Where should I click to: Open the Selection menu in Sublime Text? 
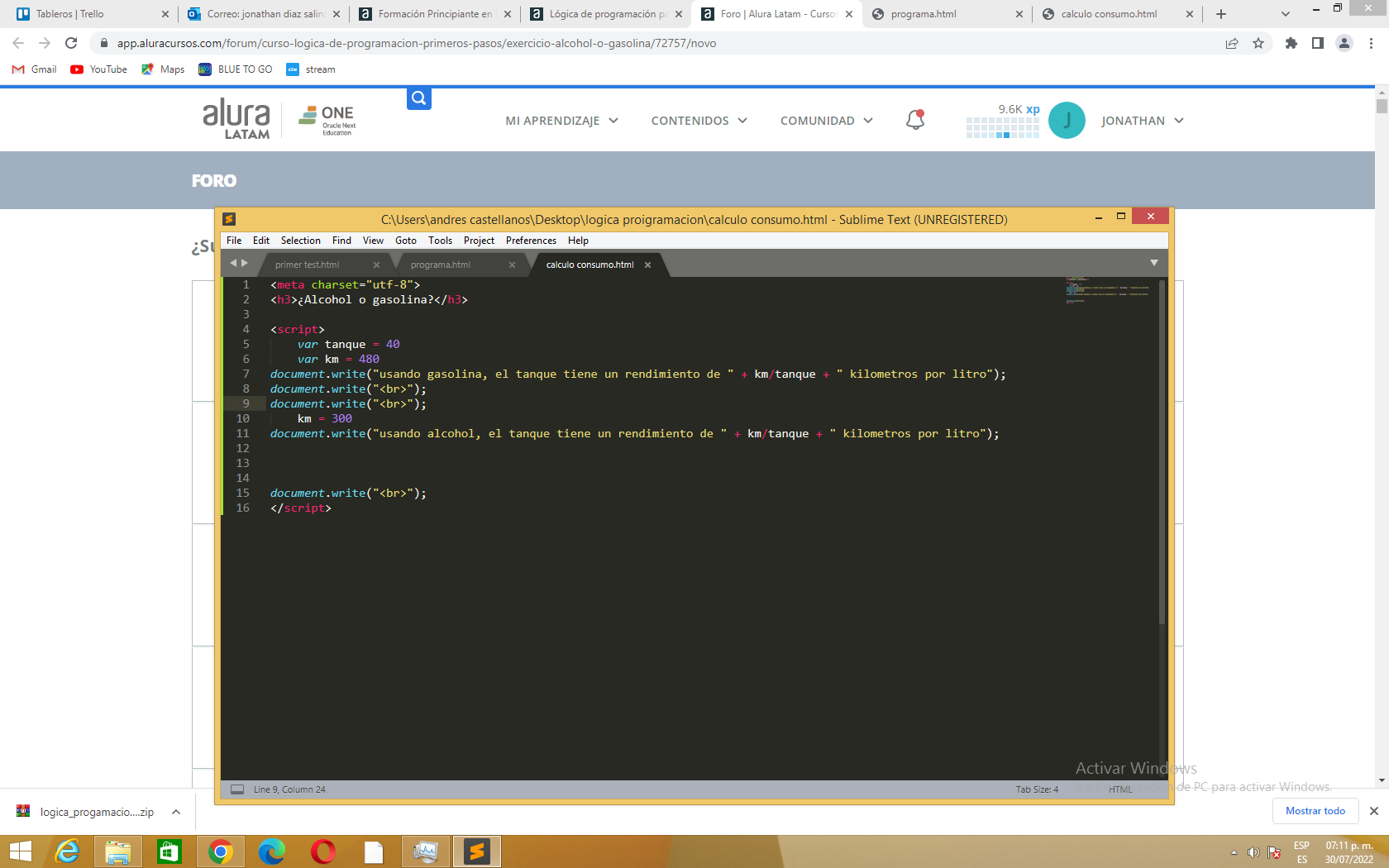pos(300,241)
